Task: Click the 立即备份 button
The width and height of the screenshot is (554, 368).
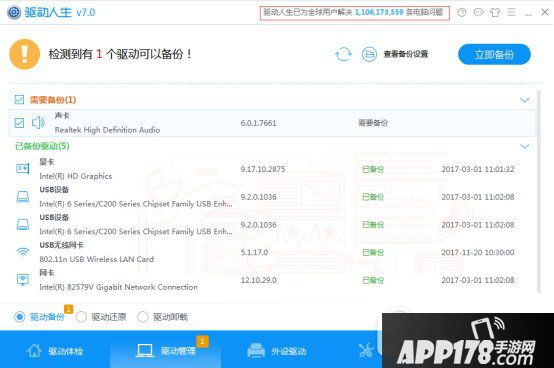Action: (494, 54)
